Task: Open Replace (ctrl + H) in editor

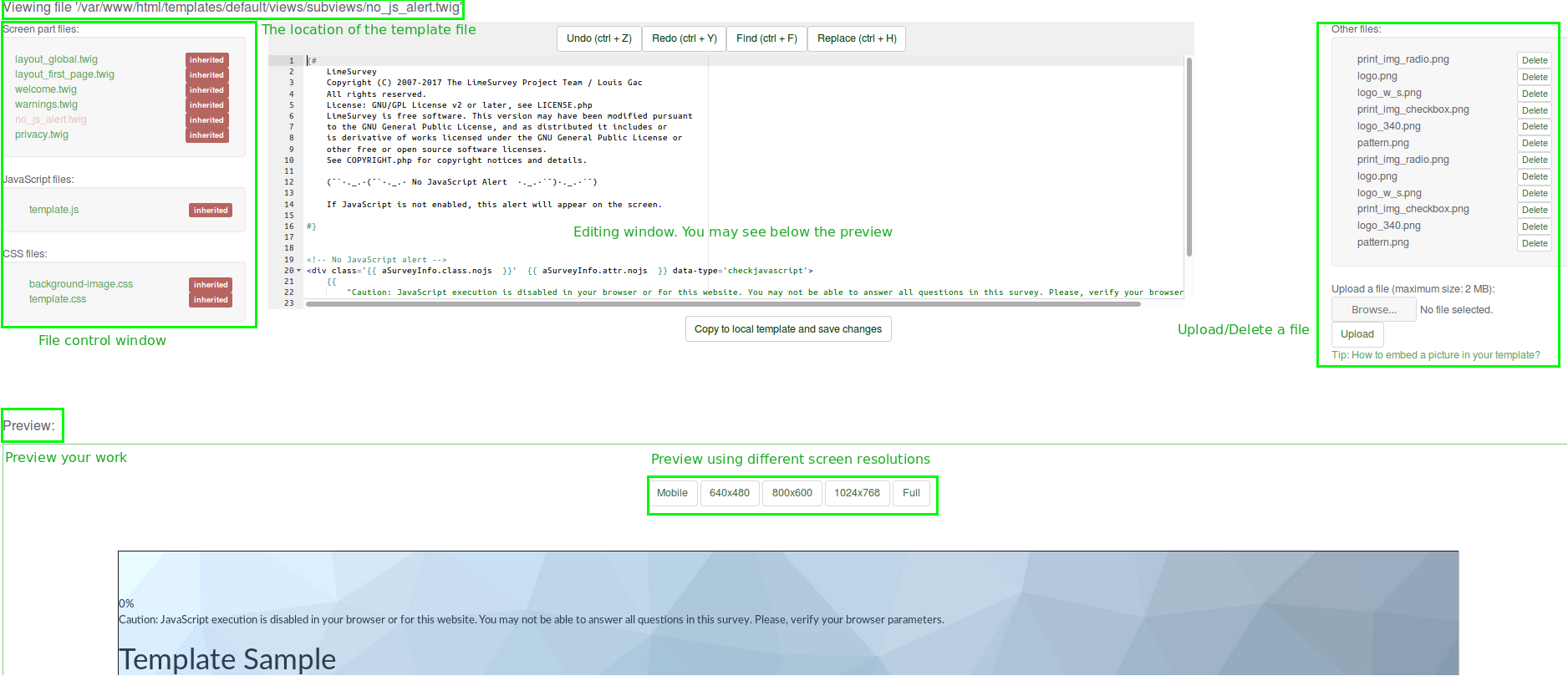Action: pyautogui.click(x=856, y=38)
